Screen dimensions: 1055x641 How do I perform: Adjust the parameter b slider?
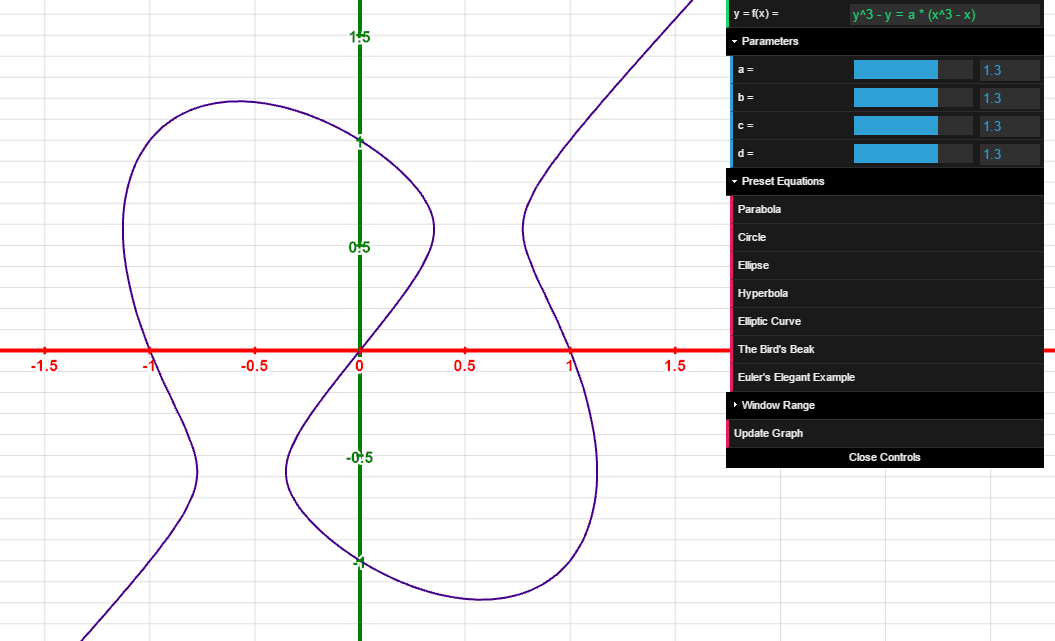tap(912, 98)
